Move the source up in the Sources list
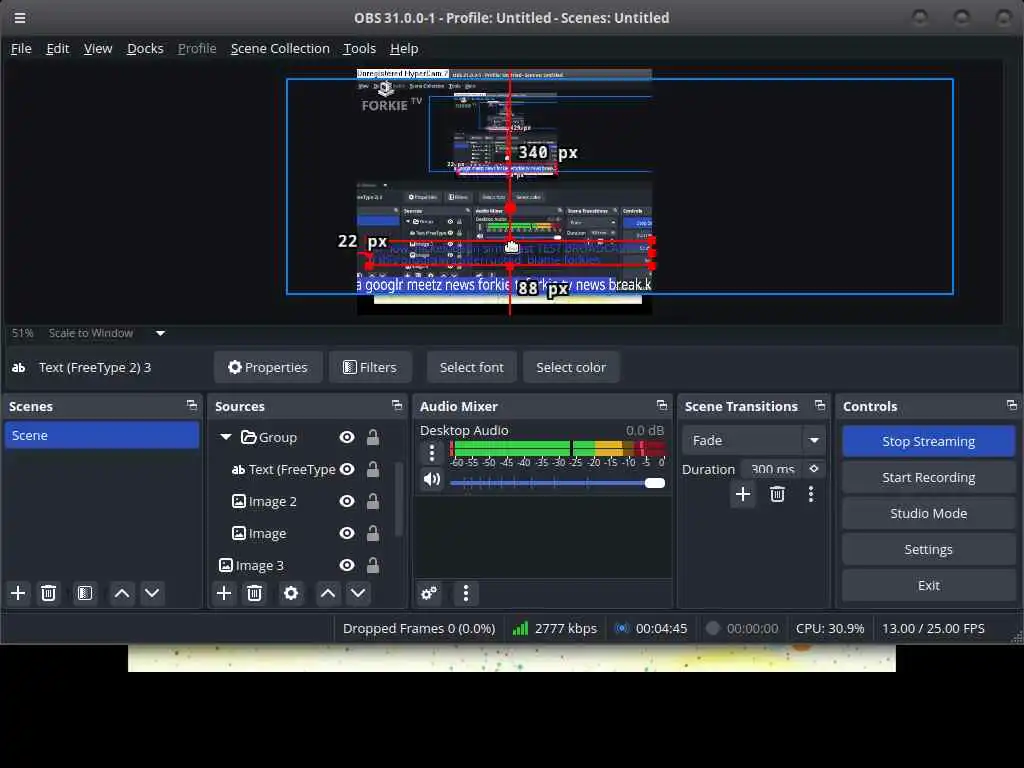This screenshot has height=768, width=1024. [x=328, y=593]
